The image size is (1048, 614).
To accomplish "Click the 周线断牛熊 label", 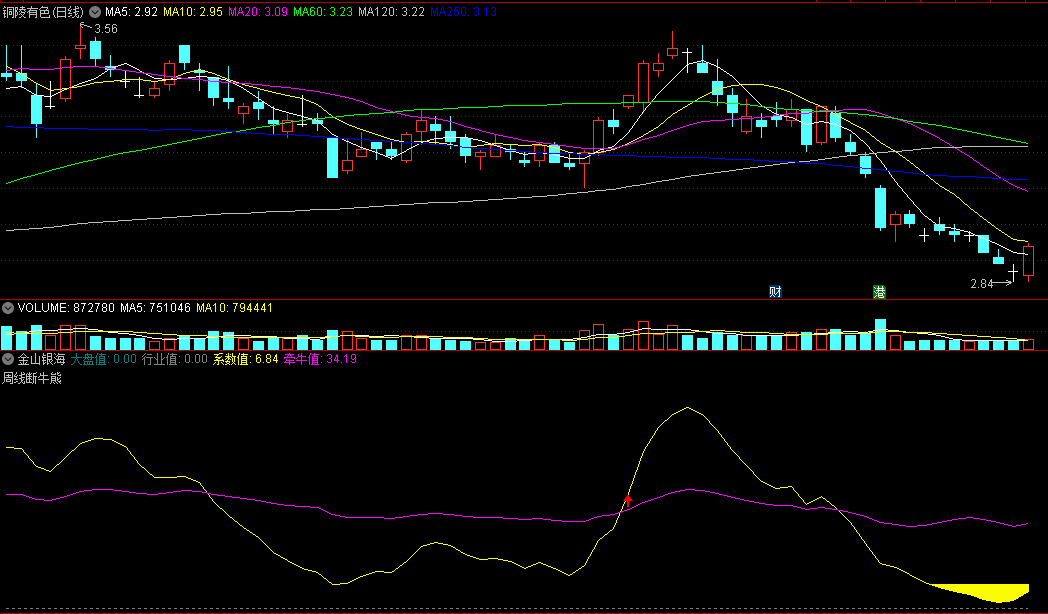I will (32, 378).
